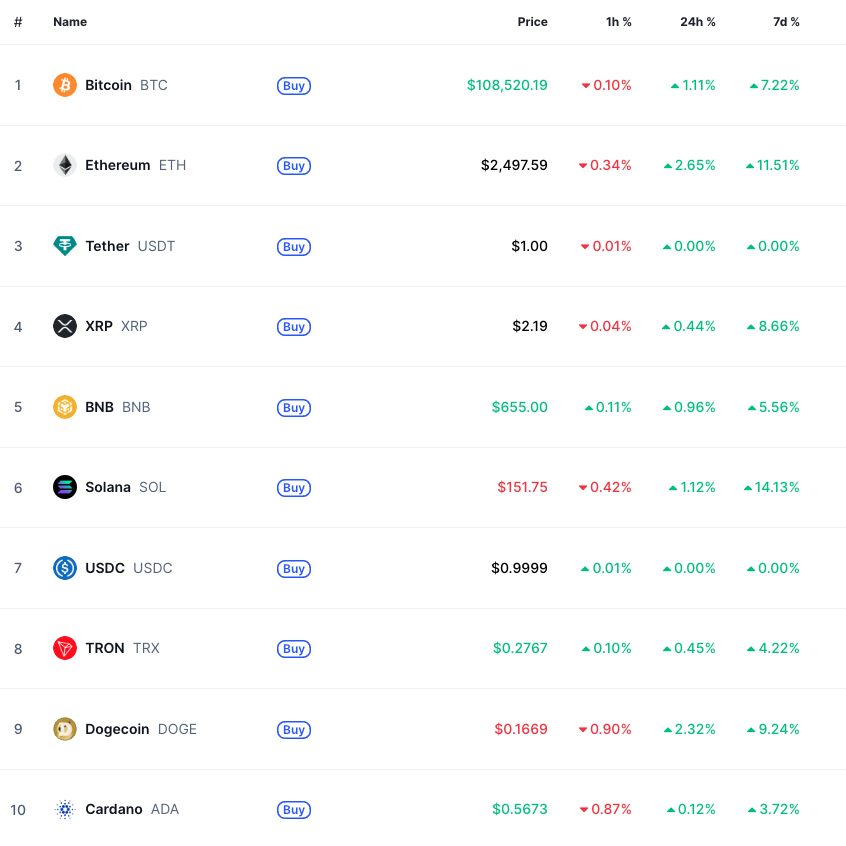Open the Cardano ADA name link

pos(132,809)
